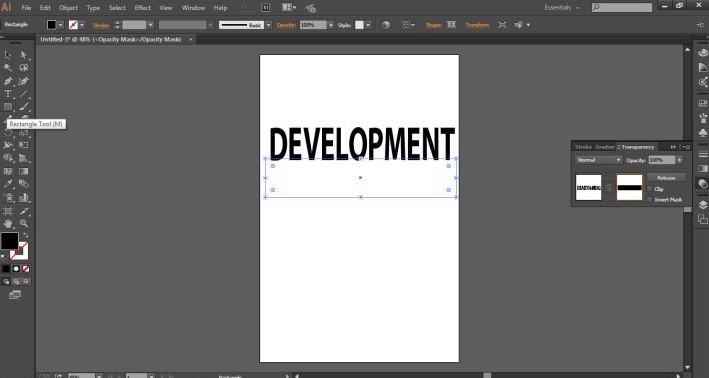Open the Symbols panel icon
This screenshot has height=378, width=709.
tap(703, 132)
